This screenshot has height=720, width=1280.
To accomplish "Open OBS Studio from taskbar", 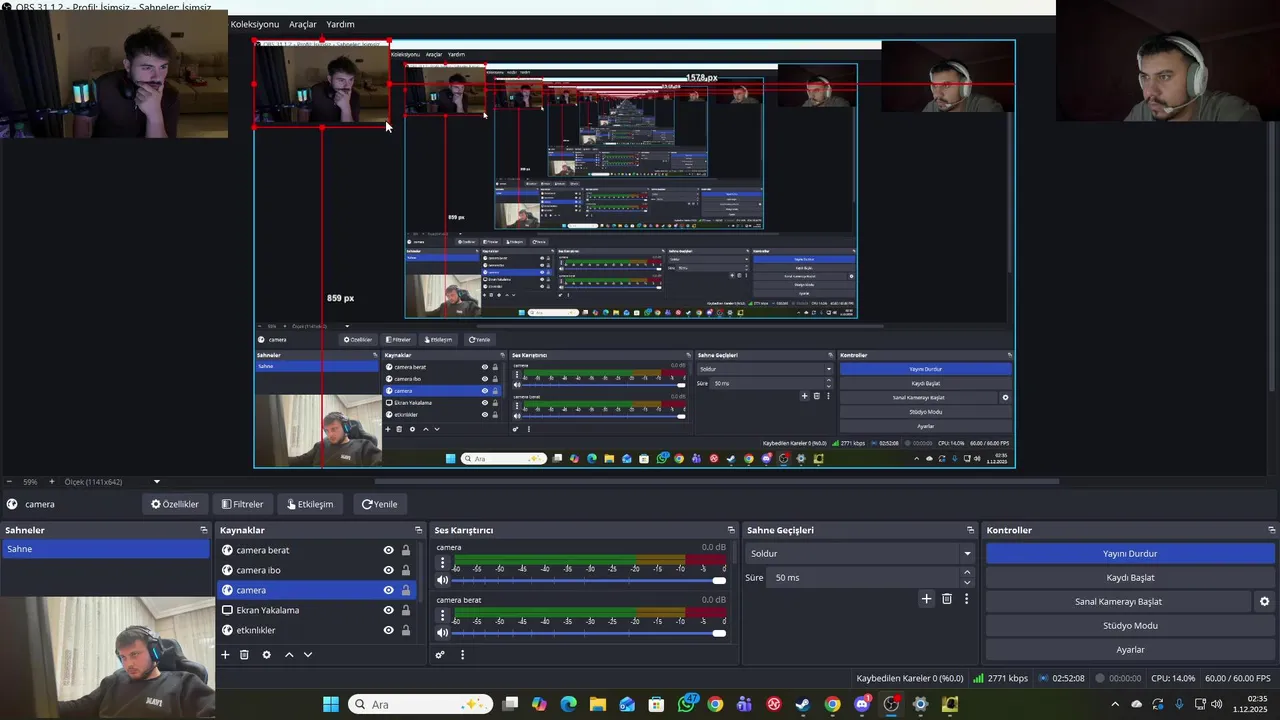I will pyautogui.click(x=891, y=704).
